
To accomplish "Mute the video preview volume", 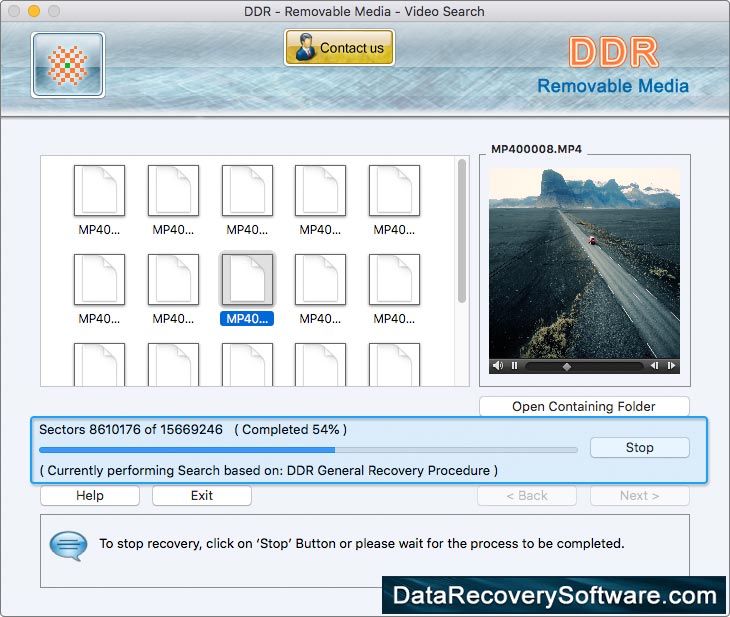I will click(x=498, y=366).
